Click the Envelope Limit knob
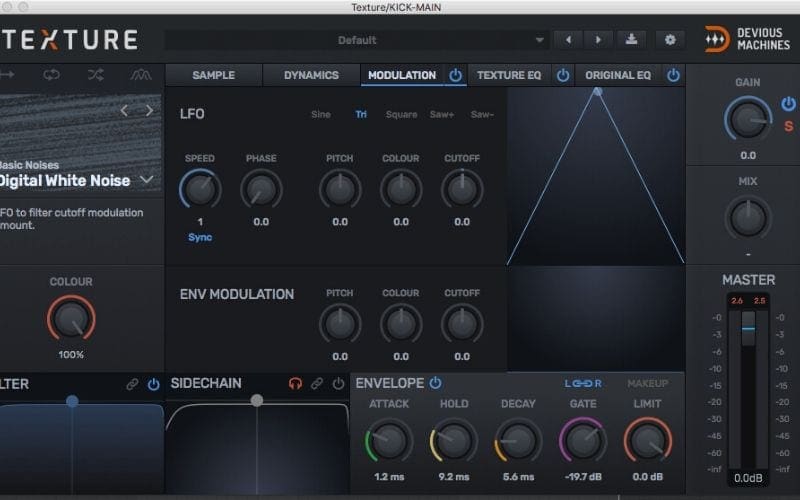This screenshot has width=800, height=500. pos(647,441)
